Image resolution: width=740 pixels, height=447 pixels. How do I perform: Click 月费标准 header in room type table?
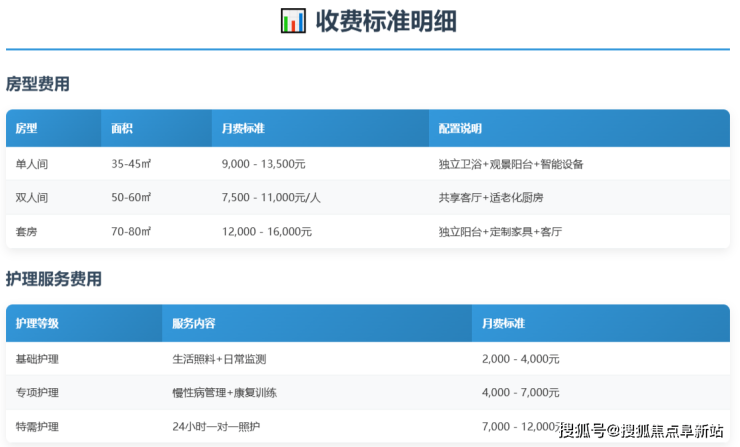click(243, 129)
